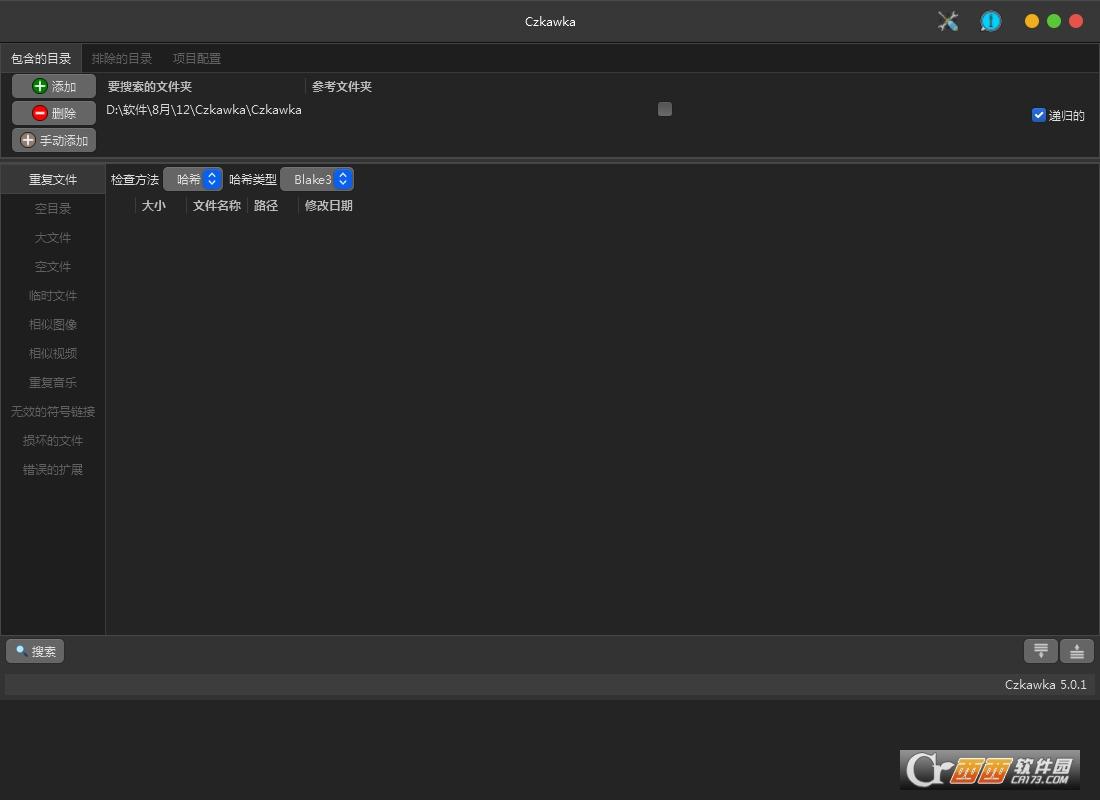Select the D:\软件\8月\12\Czkawka\Czkawka folder row
Screen dimensions: 1100x800
[x=564, y=109]
